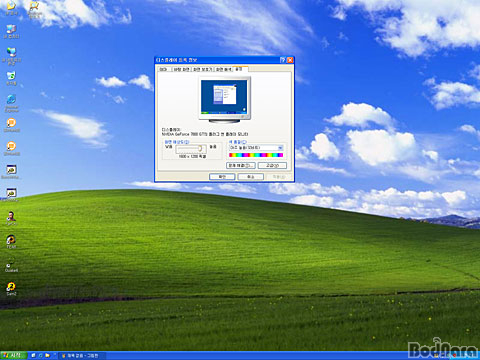Click the screen resolution slider thumb

click(200, 149)
